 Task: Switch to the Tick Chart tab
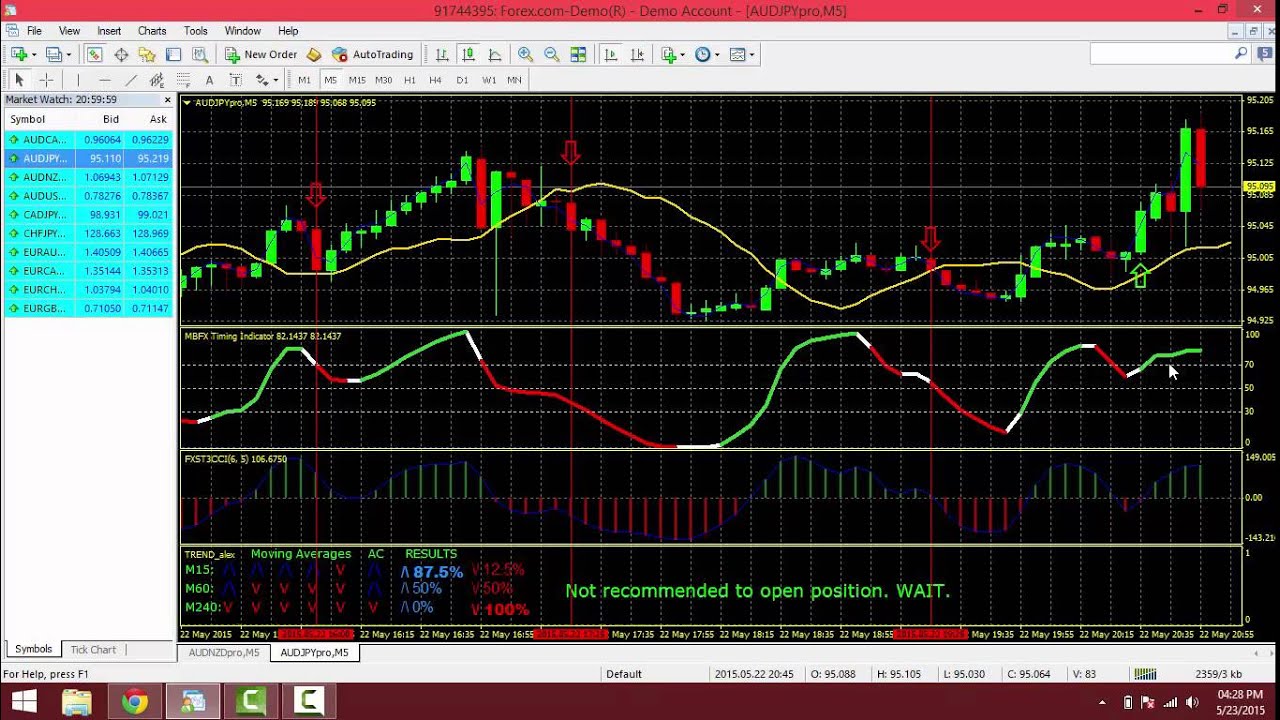(93, 650)
